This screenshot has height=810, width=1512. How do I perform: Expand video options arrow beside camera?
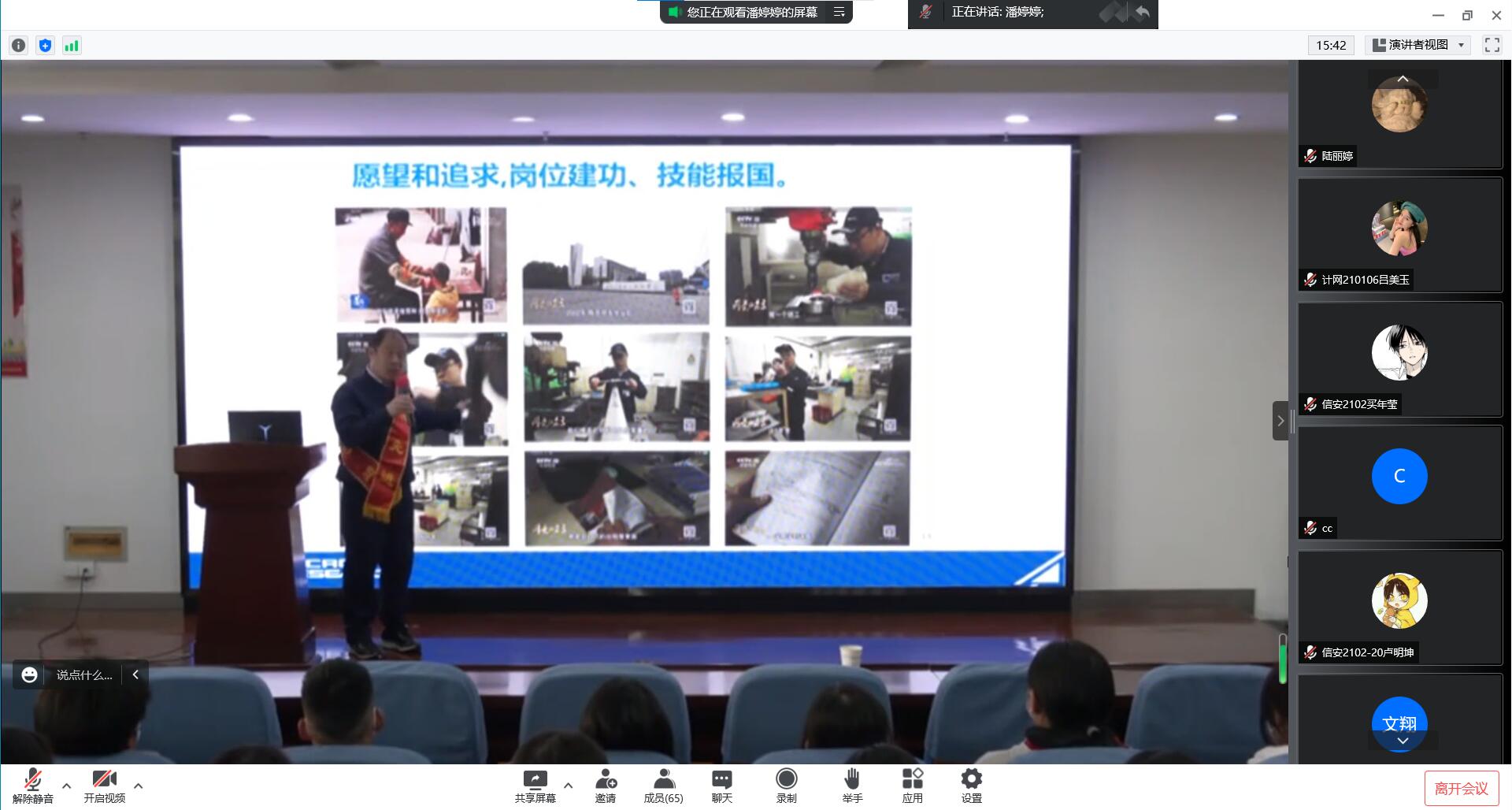coord(139,786)
